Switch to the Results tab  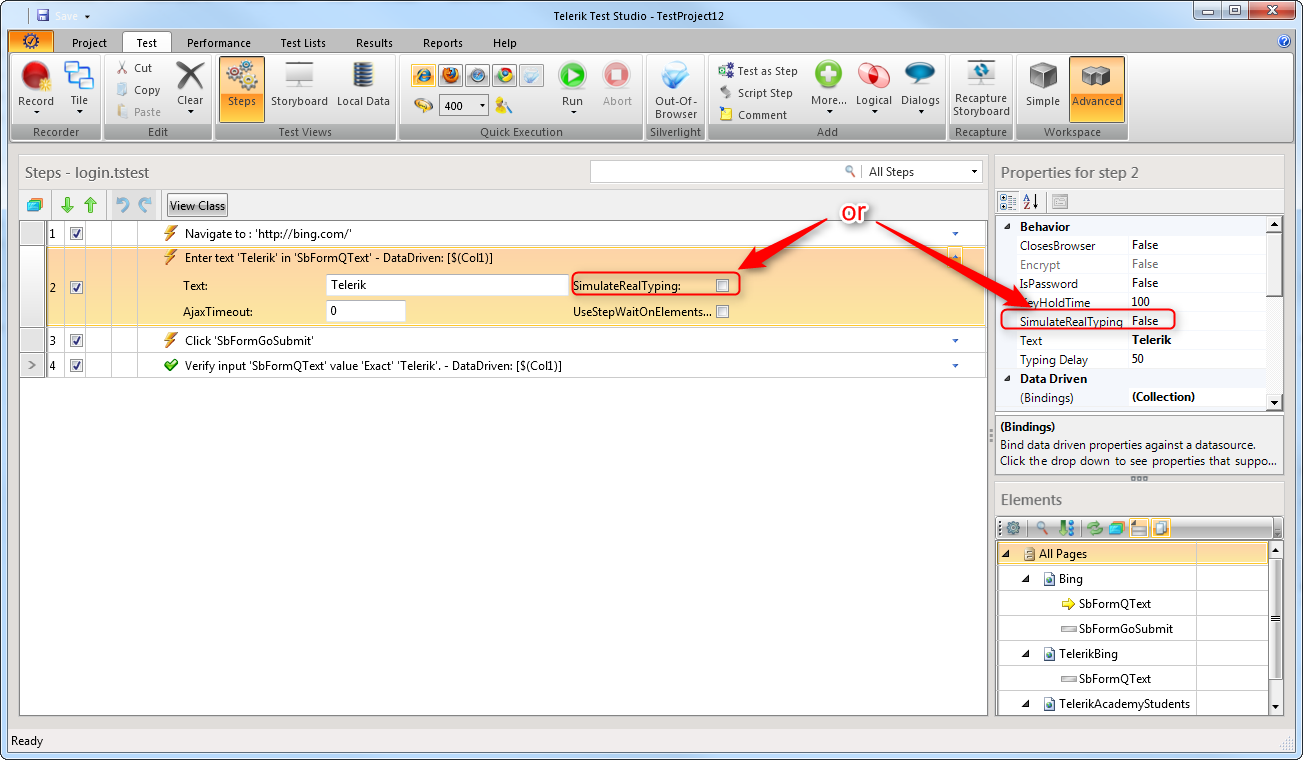point(374,43)
